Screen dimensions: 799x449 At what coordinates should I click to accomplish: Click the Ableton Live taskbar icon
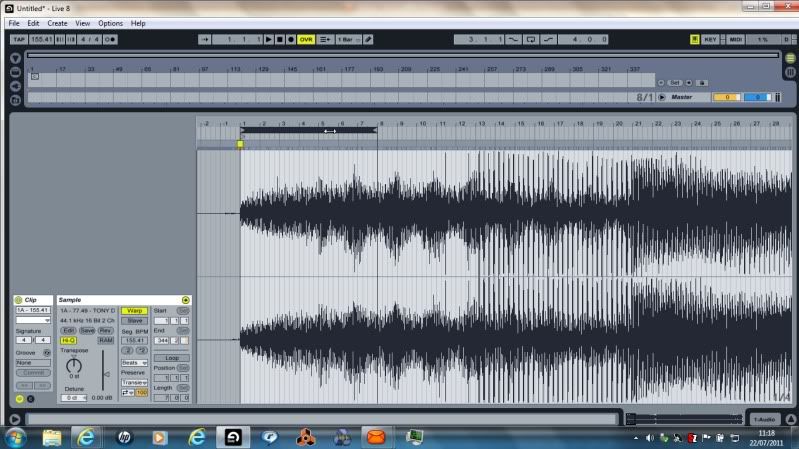(232, 437)
